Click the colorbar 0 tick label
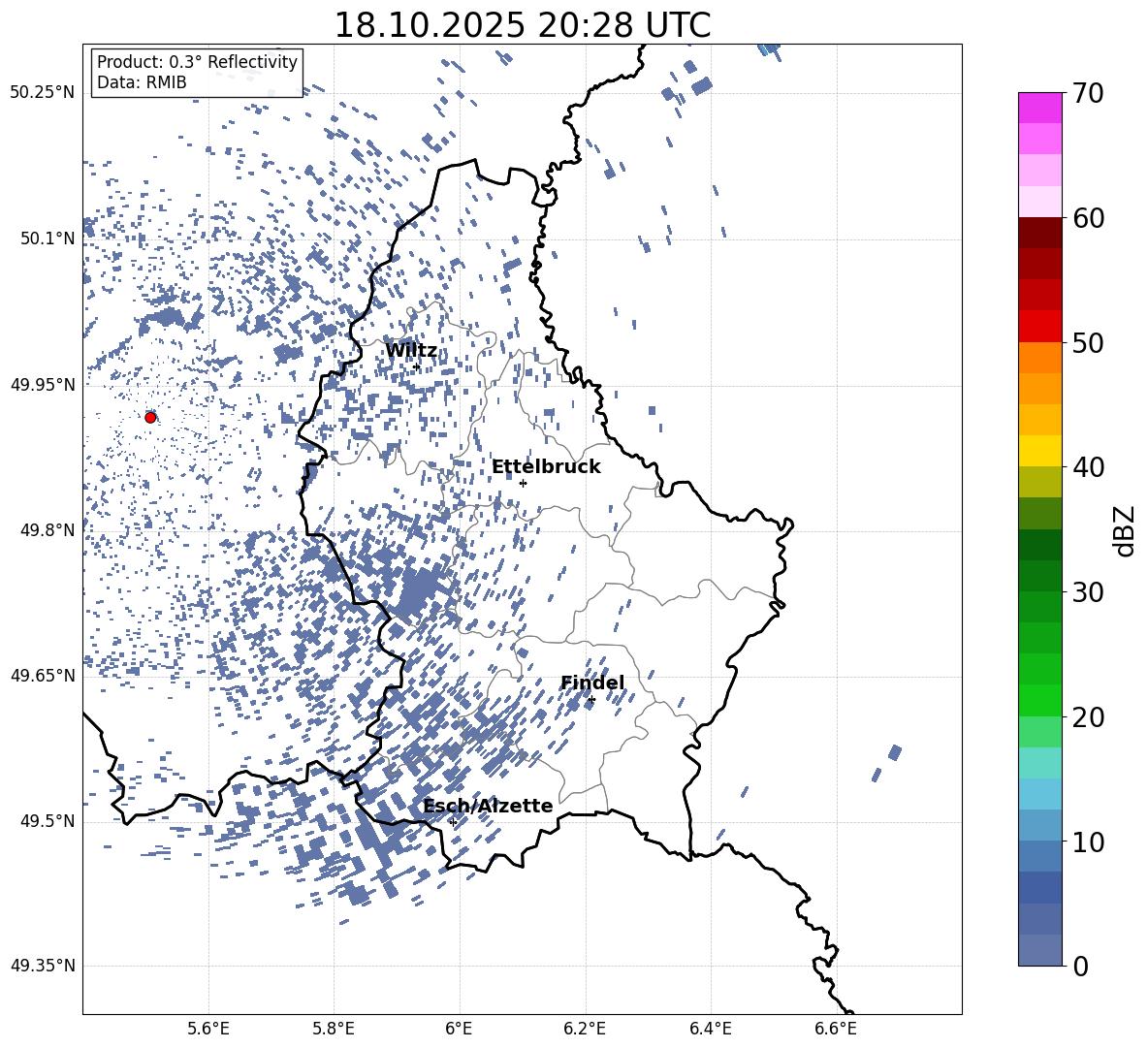This screenshot has width=1148, height=1048. click(1080, 966)
